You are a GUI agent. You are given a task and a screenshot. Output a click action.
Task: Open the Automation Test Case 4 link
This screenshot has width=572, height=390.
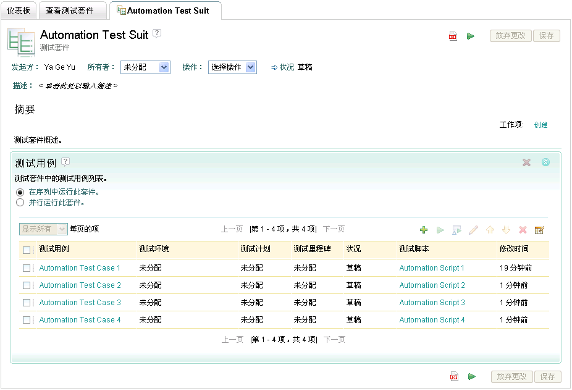tap(80, 320)
